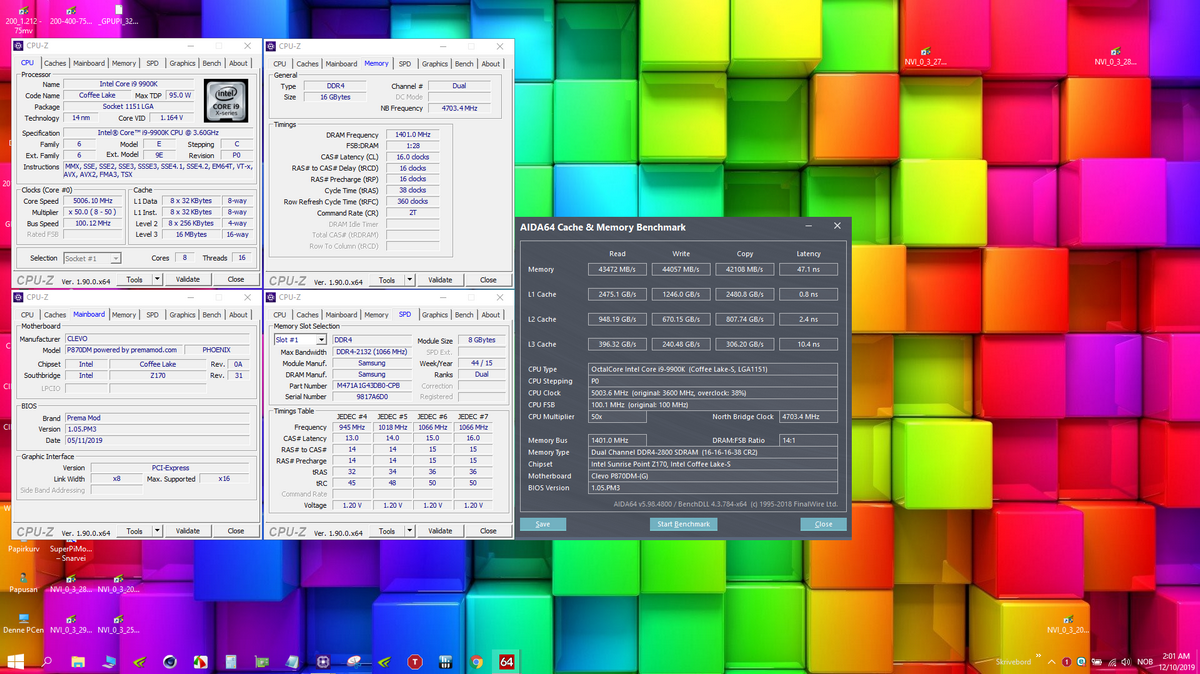
Task: Click Close button in CPU-Z Memory window
Action: (x=488, y=280)
